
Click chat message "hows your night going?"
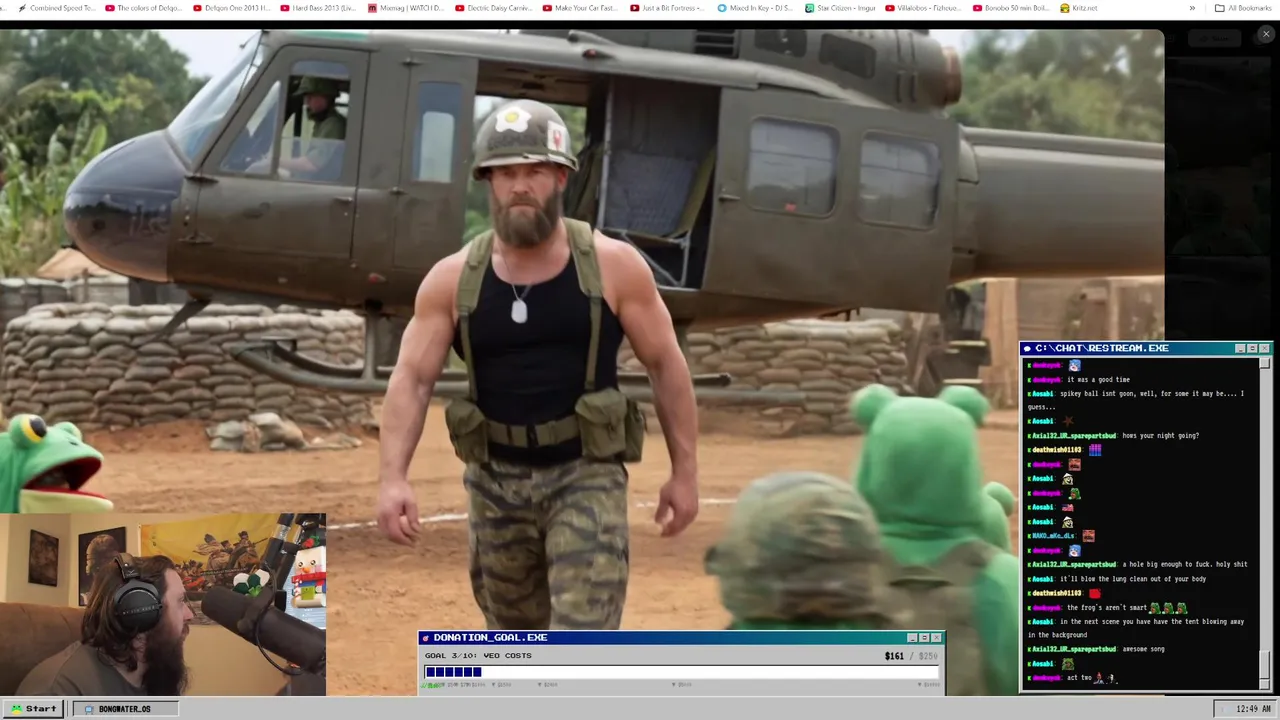click(1160, 436)
